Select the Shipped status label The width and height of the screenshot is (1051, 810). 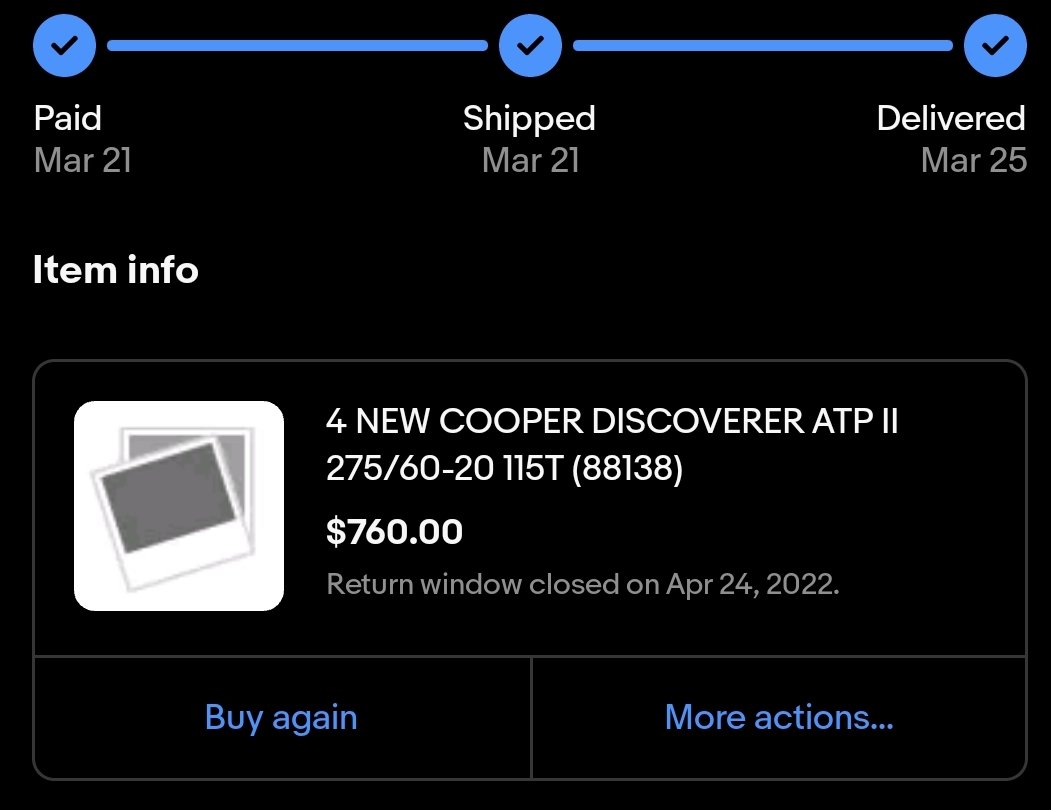[x=530, y=119]
